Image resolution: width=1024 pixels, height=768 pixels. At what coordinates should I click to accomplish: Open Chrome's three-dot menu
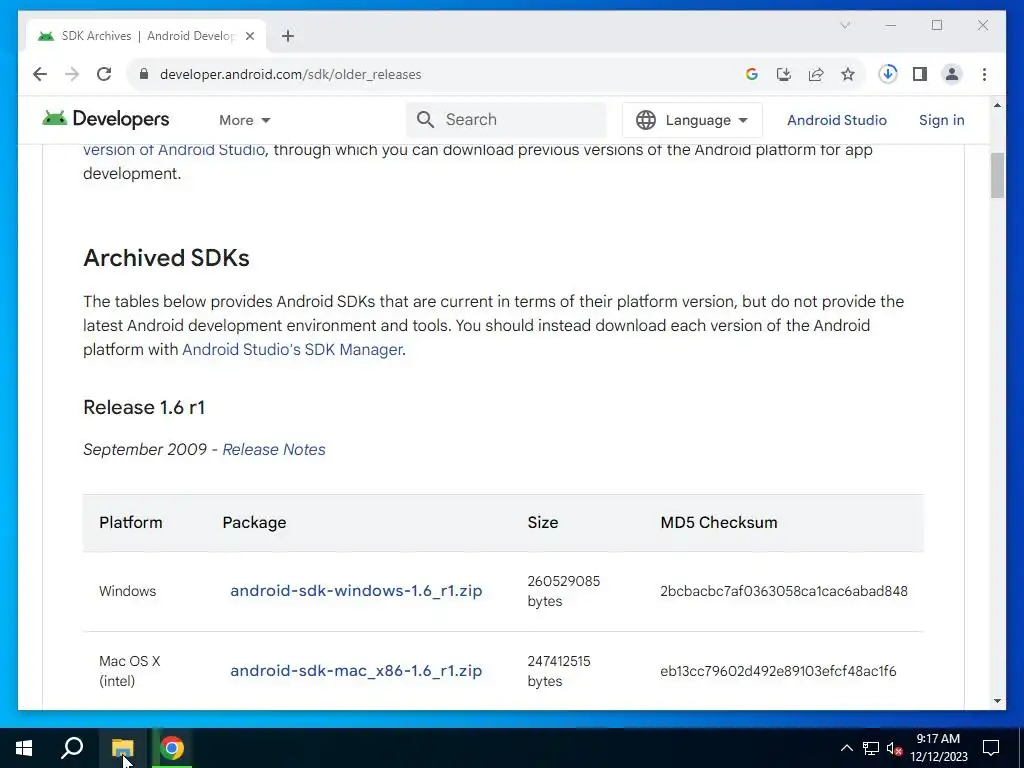[984, 74]
